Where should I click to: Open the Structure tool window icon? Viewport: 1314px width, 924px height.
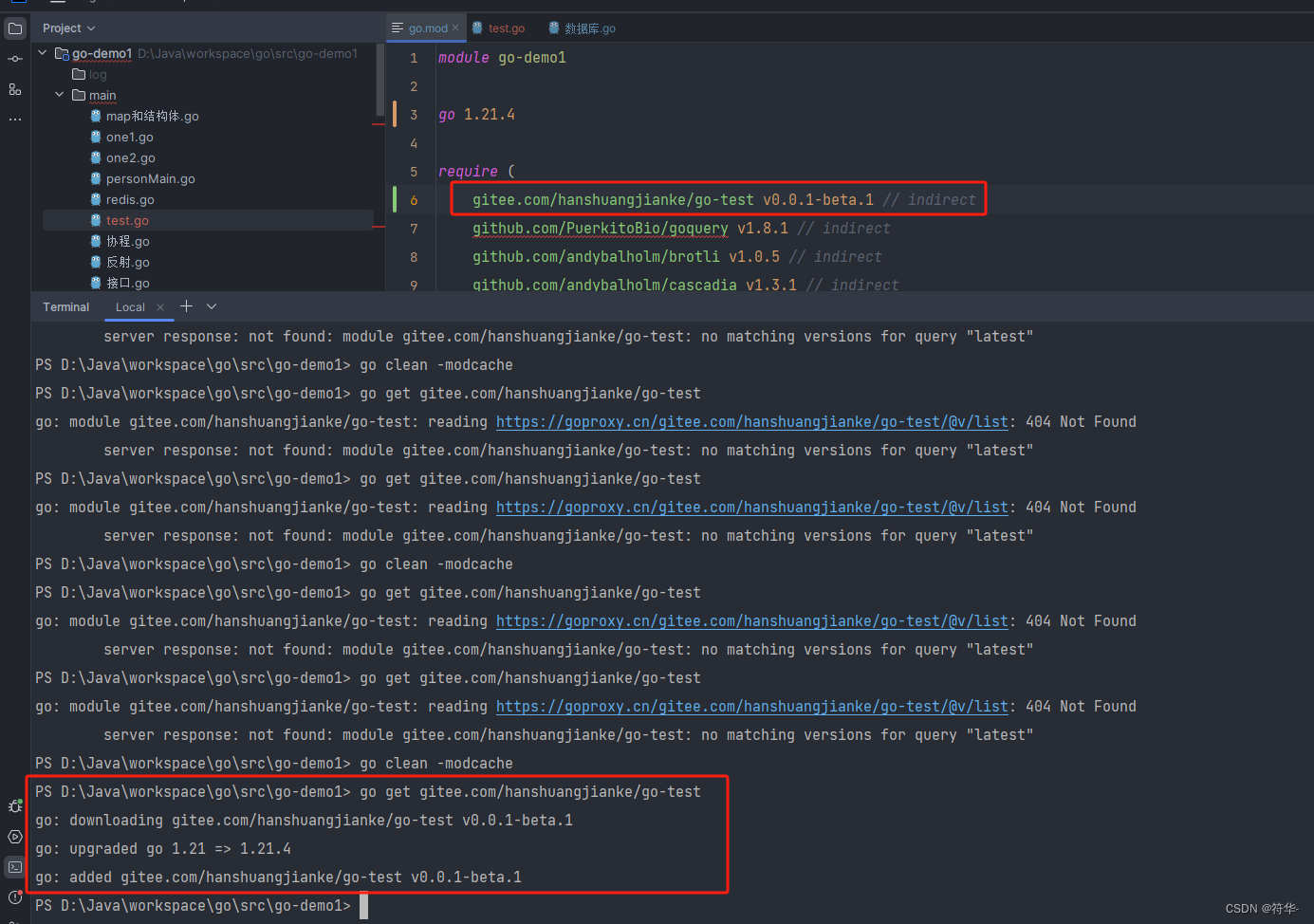[15, 89]
